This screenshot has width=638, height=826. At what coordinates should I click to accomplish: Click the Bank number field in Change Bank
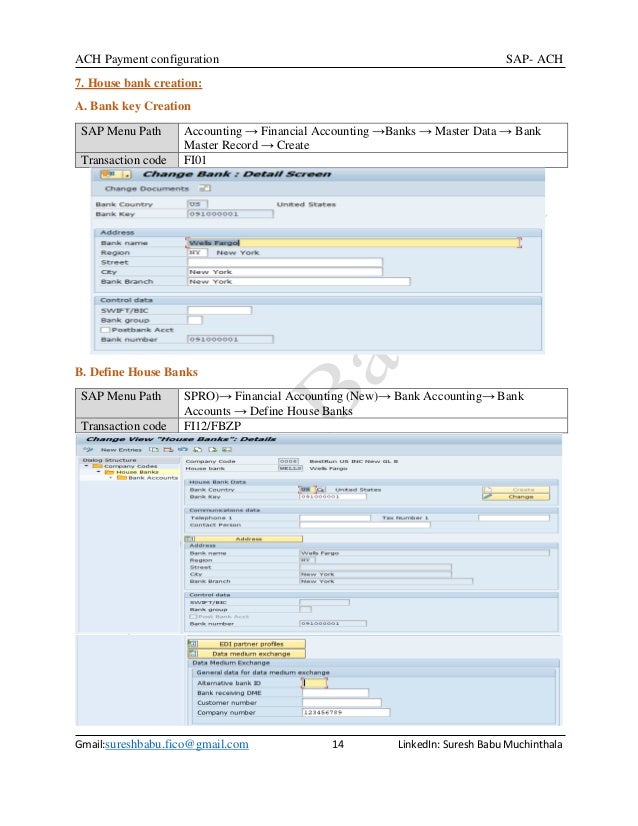[x=231, y=339]
